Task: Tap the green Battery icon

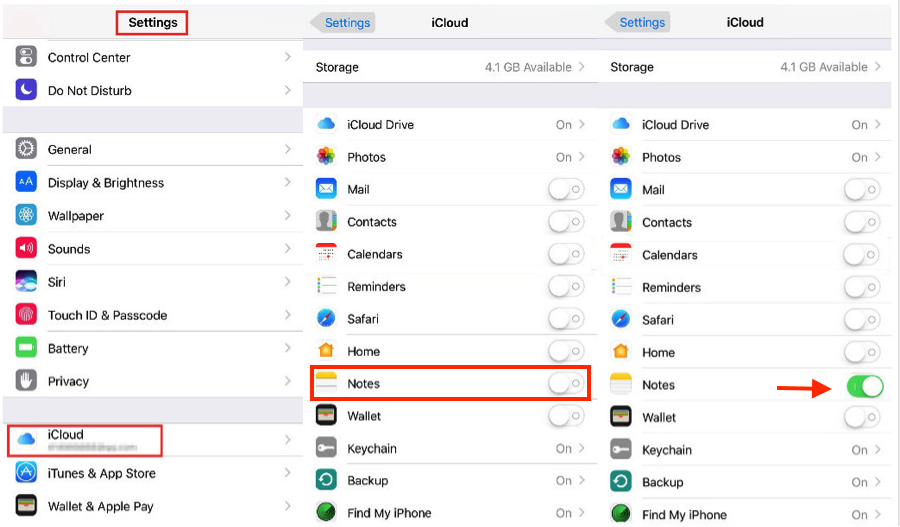Action: [x=26, y=348]
